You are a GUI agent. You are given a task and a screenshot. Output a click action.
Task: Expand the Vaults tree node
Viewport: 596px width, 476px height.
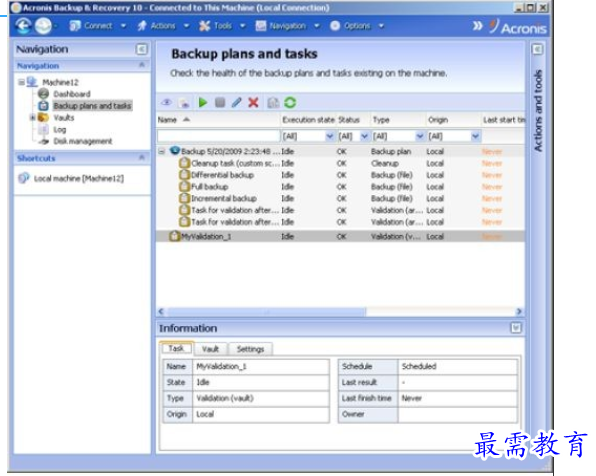[x=33, y=117]
